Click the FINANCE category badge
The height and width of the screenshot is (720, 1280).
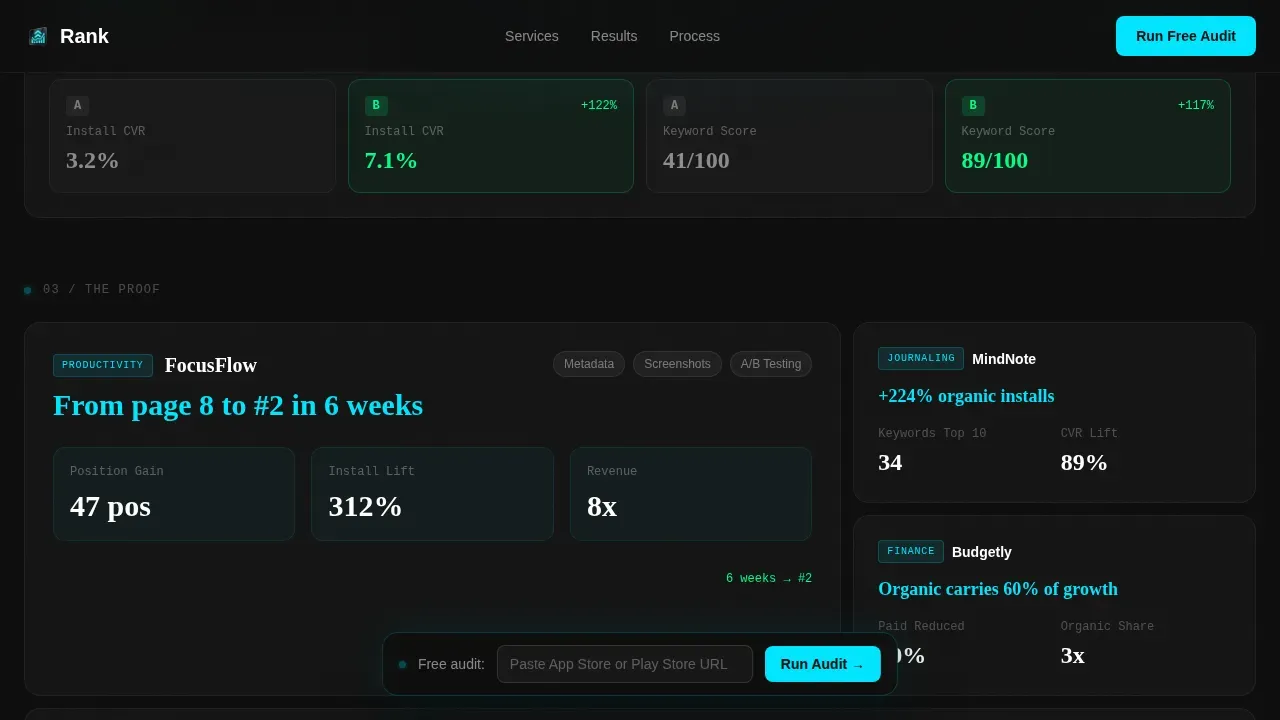pyautogui.click(x=911, y=551)
